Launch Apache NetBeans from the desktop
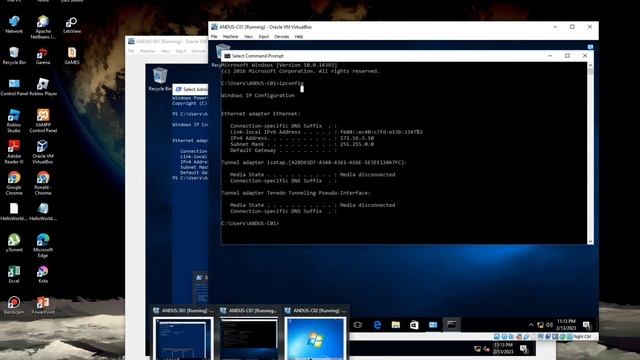Screen dimensions: 640x360 43,27
